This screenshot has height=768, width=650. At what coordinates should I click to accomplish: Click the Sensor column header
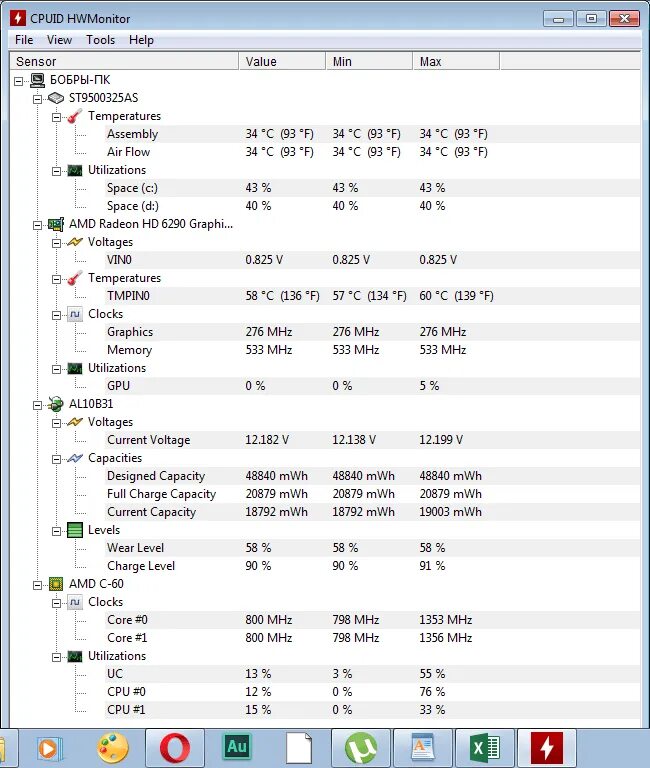click(124, 62)
